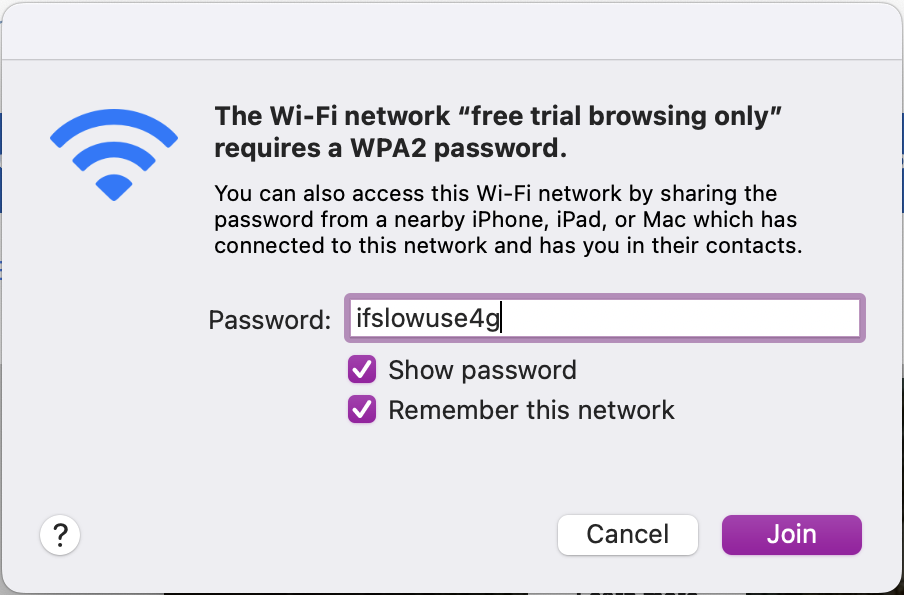Viewport: 904px width, 595px height.
Task: Dismiss the dialog with Cancel
Action: [x=627, y=535]
